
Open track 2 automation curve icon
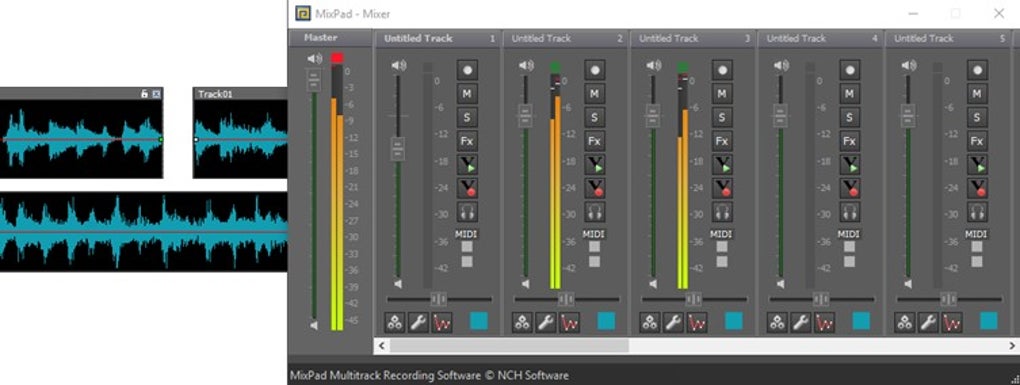click(x=569, y=322)
